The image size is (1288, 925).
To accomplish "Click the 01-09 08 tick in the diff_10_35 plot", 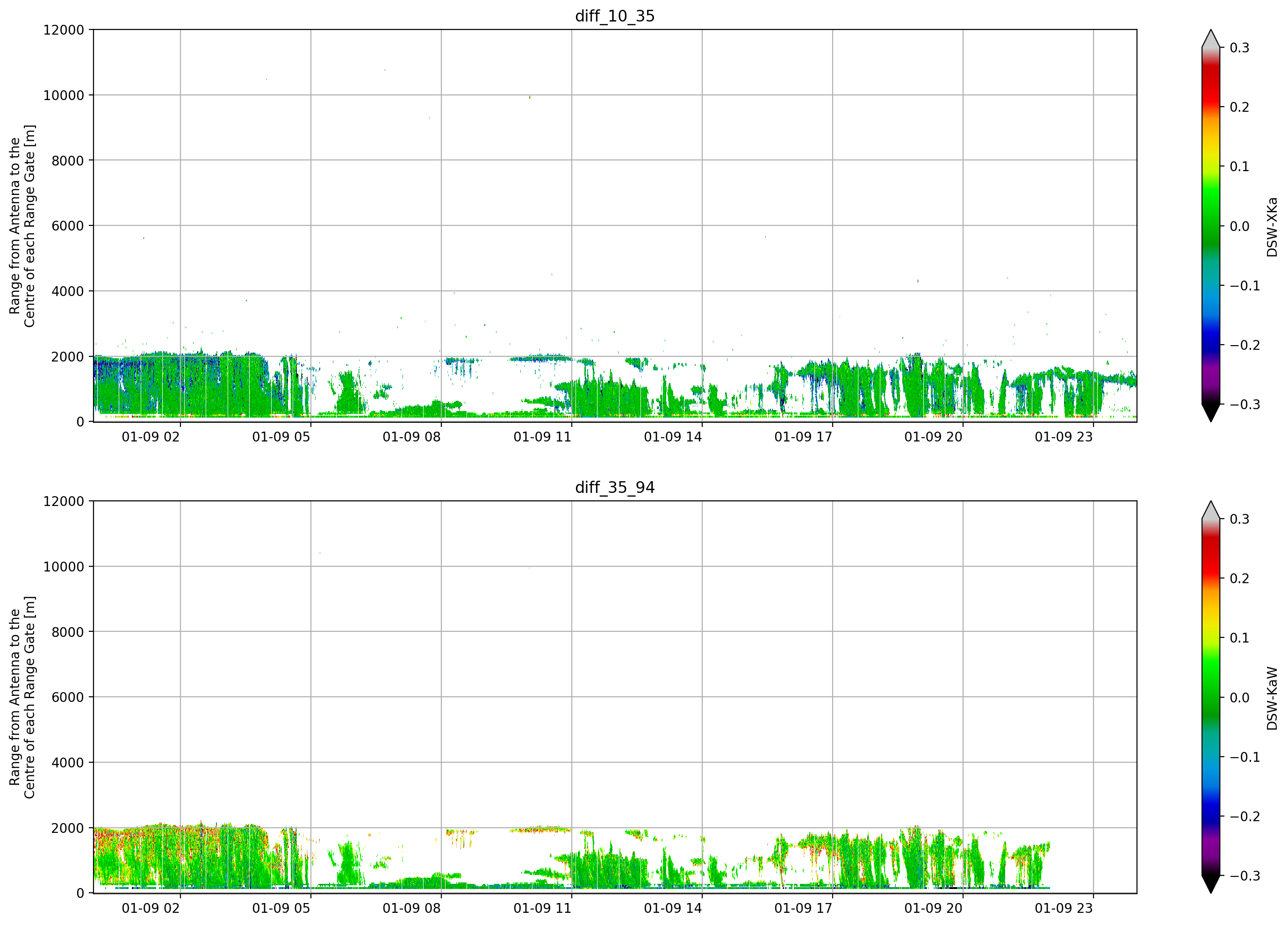I will [x=412, y=437].
